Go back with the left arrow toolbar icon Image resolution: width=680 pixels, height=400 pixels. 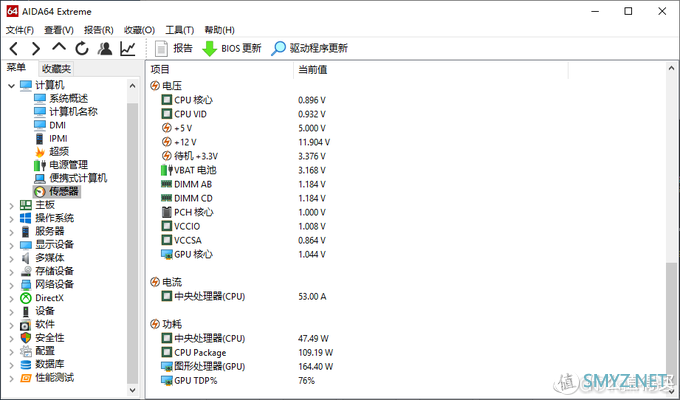[x=13, y=49]
